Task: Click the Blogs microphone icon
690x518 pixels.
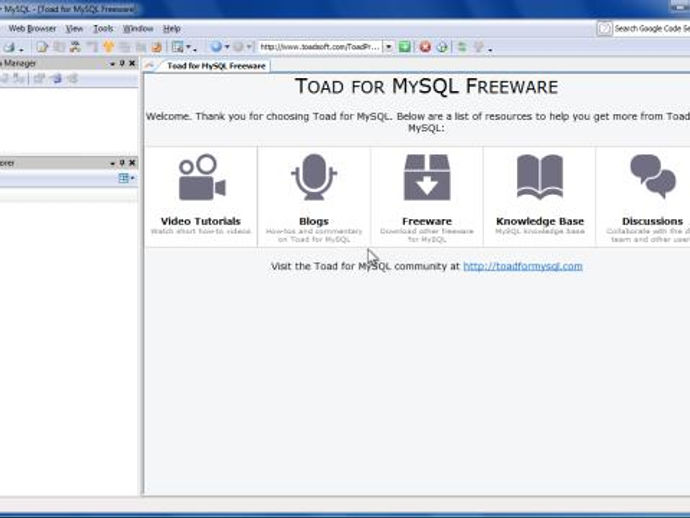Action: [314, 177]
